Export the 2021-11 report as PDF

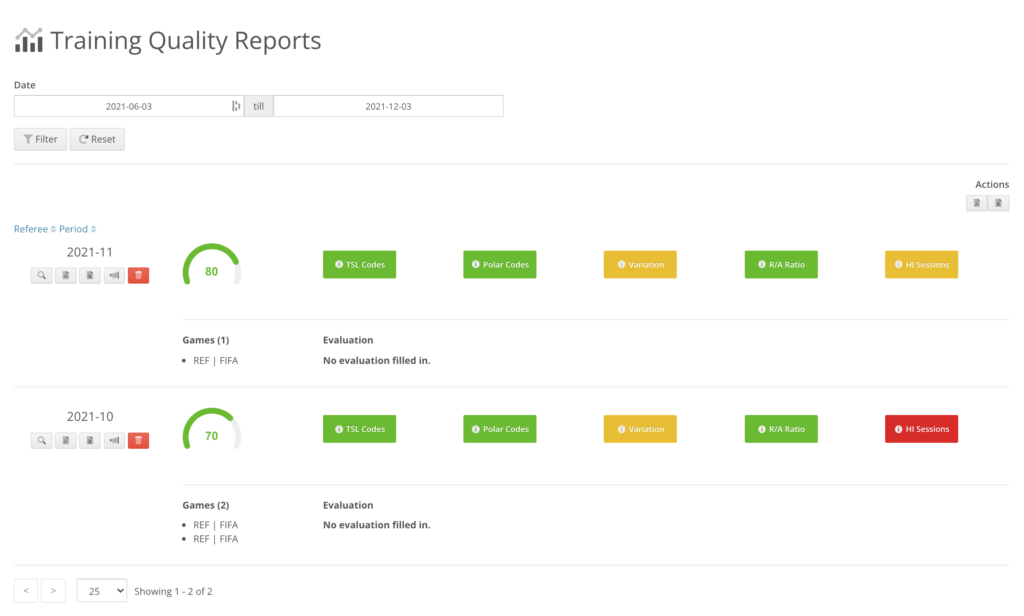(x=66, y=275)
